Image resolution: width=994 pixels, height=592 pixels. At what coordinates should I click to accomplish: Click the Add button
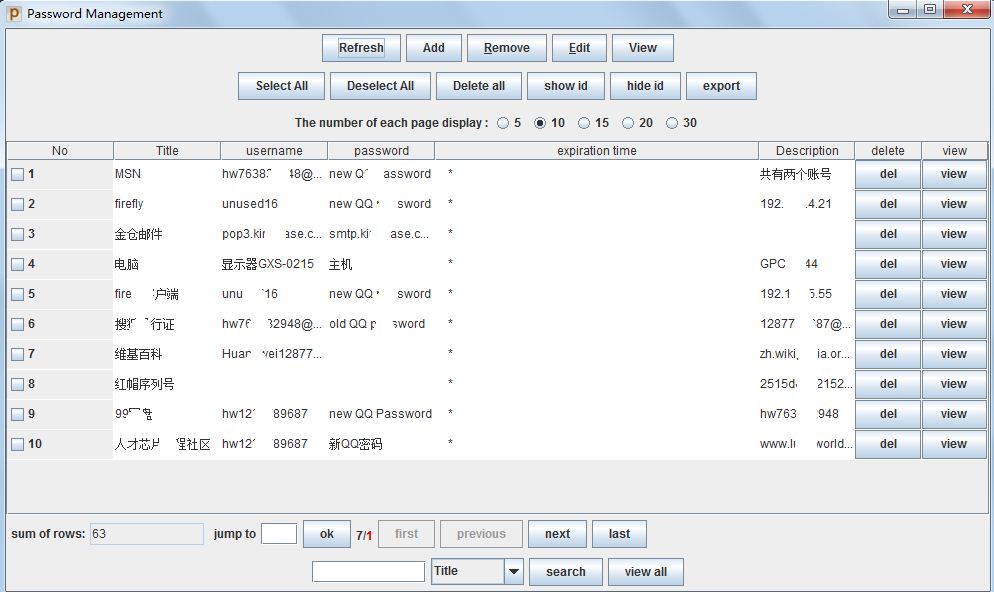tap(433, 48)
